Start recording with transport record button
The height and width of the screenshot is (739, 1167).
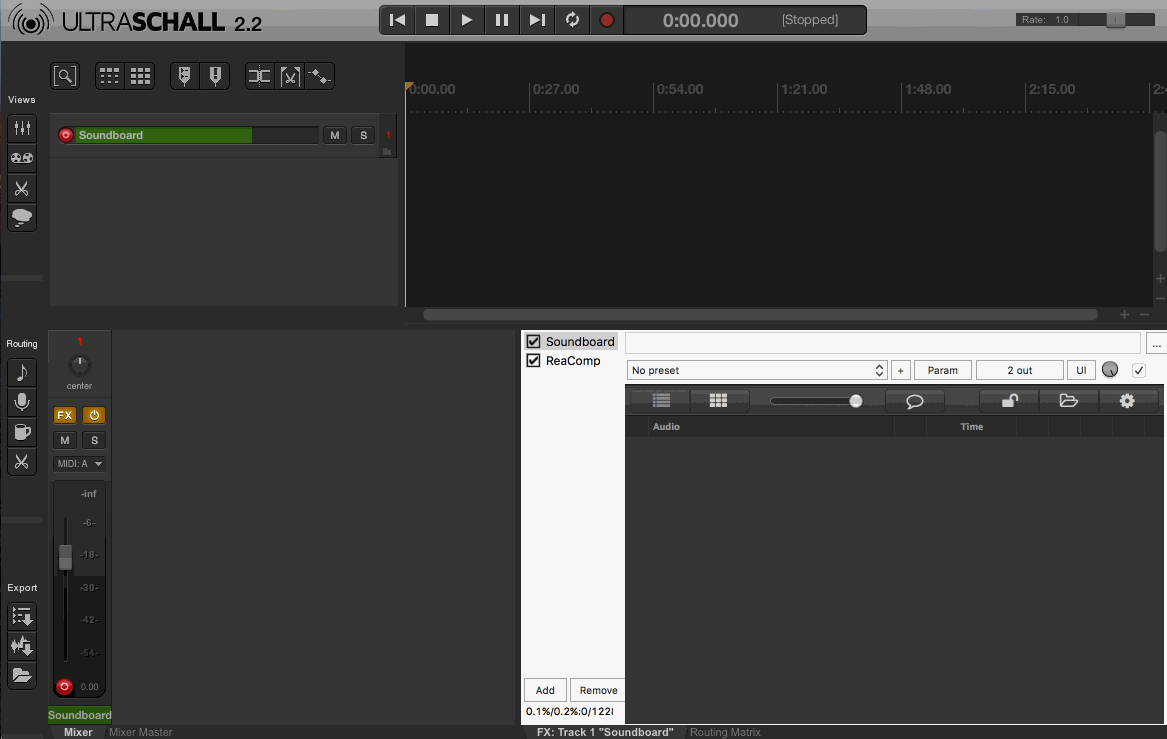(x=607, y=20)
